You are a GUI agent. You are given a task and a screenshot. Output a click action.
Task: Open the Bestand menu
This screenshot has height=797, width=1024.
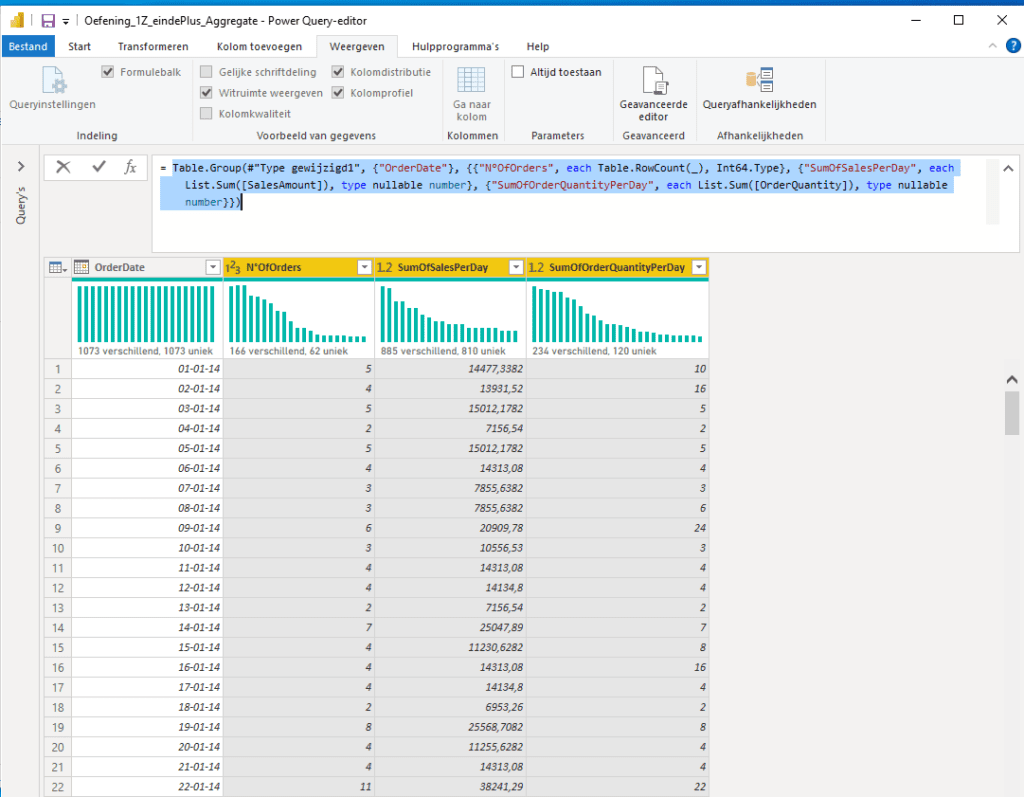[x=28, y=46]
